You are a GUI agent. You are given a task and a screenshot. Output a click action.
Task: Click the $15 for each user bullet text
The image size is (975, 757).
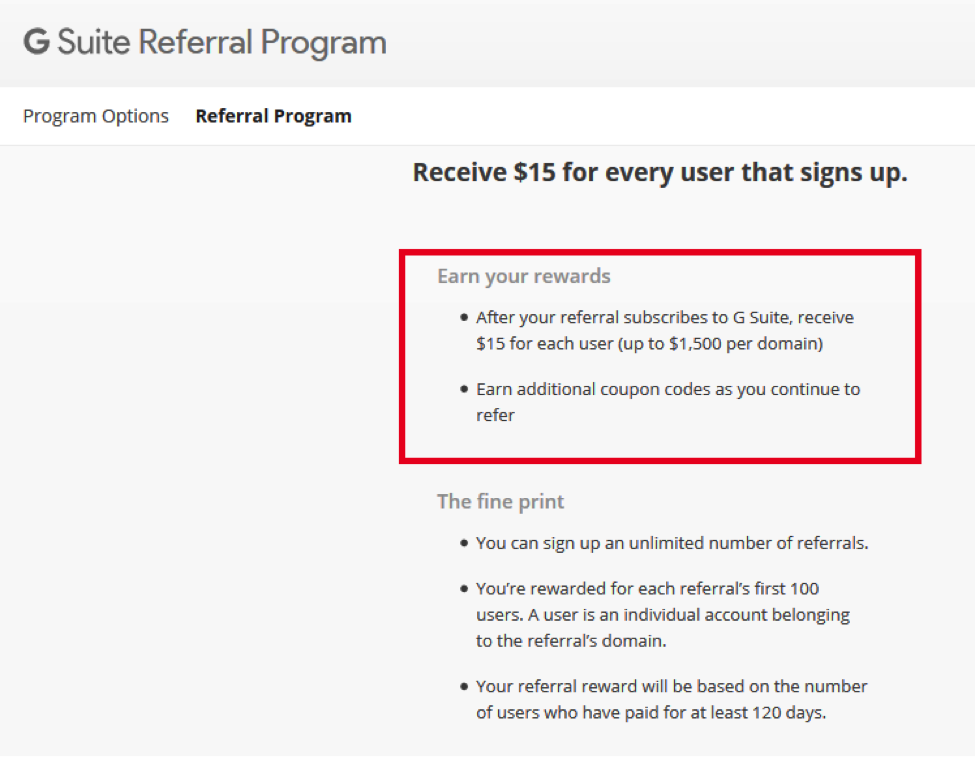(x=665, y=330)
